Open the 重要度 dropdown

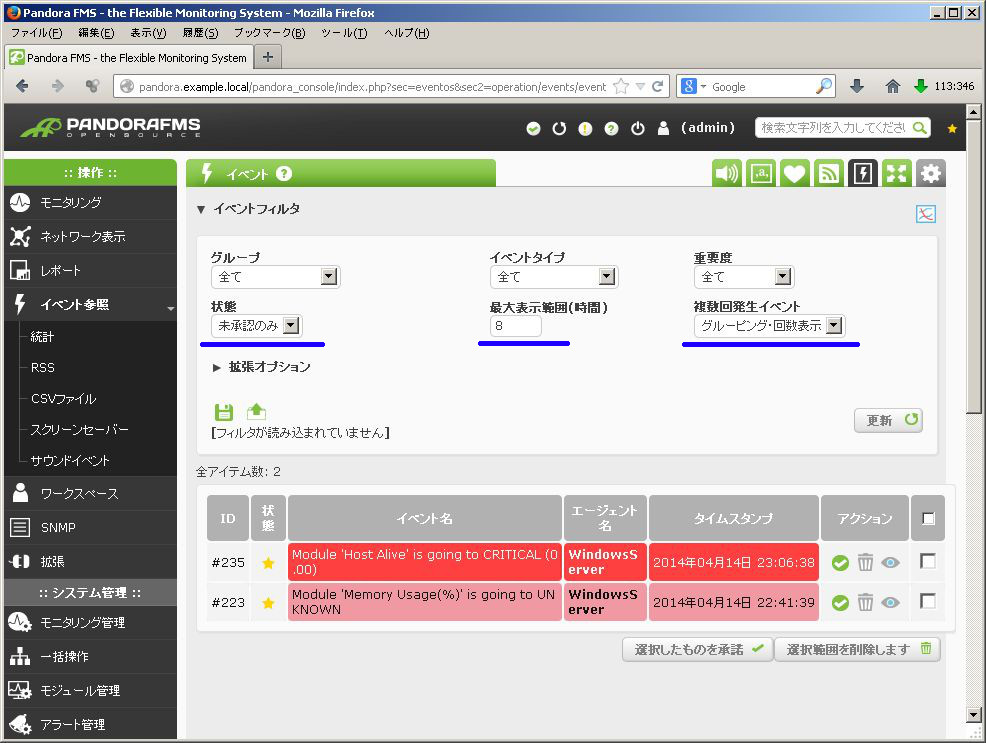pos(744,277)
